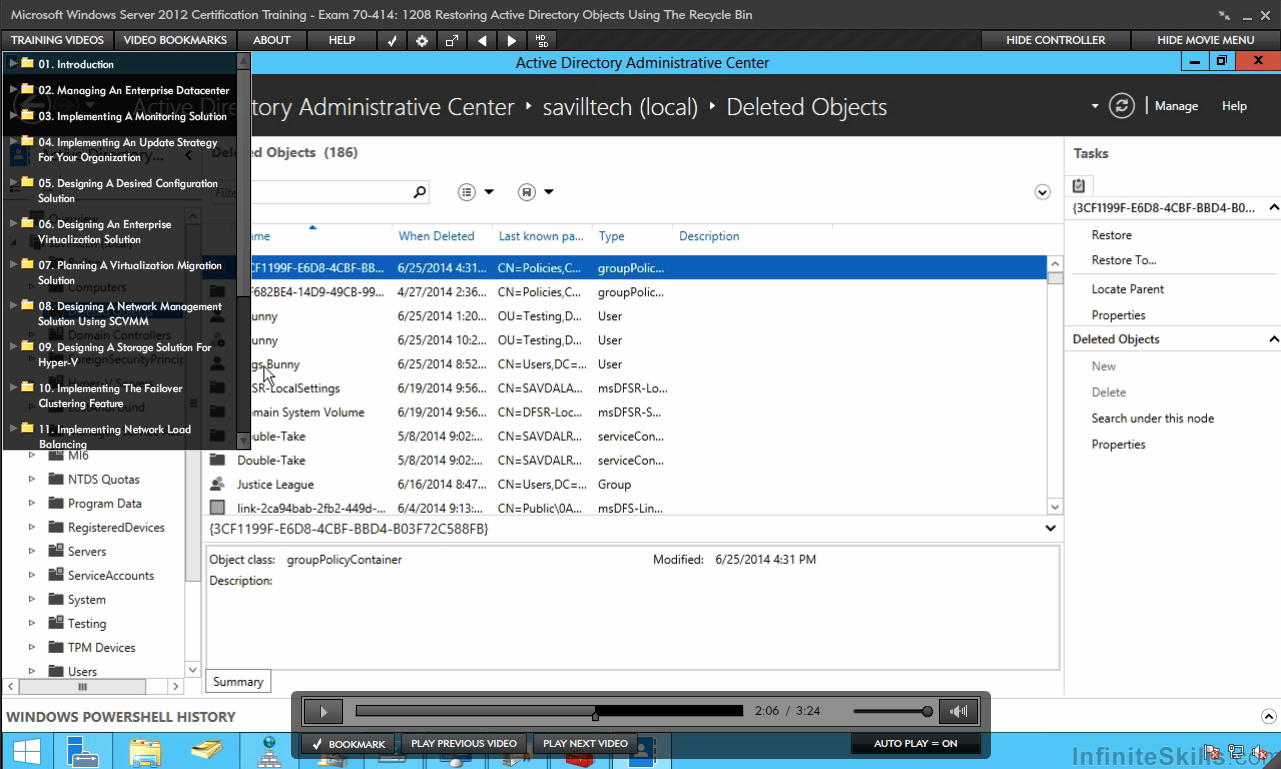1281x769 pixels.
Task: Click Hide Controller button
Action: pyautogui.click(x=1056, y=40)
